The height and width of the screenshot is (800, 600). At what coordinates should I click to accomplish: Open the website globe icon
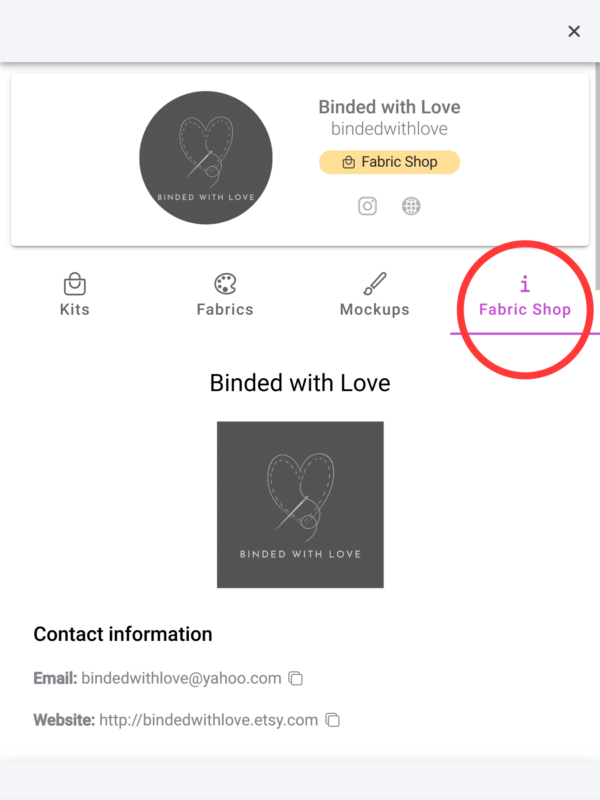click(411, 206)
